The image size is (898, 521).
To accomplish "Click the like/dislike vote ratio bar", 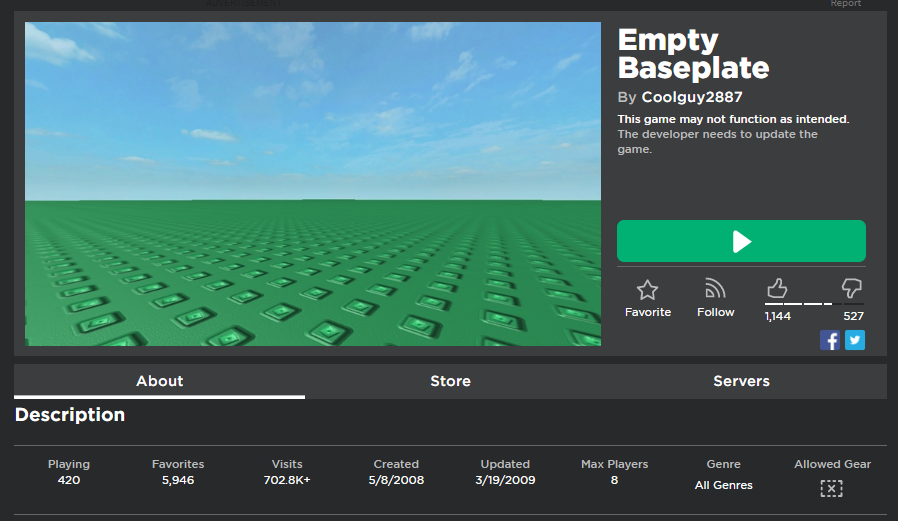I will click(x=814, y=303).
